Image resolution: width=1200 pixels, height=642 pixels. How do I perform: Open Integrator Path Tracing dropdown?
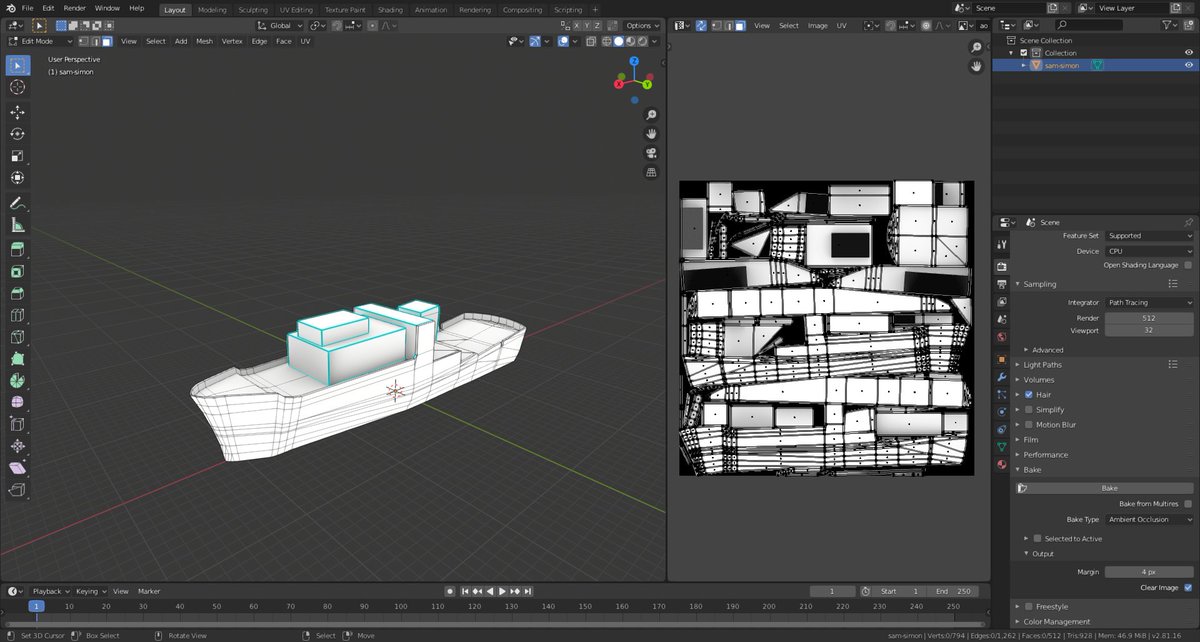click(x=1149, y=302)
